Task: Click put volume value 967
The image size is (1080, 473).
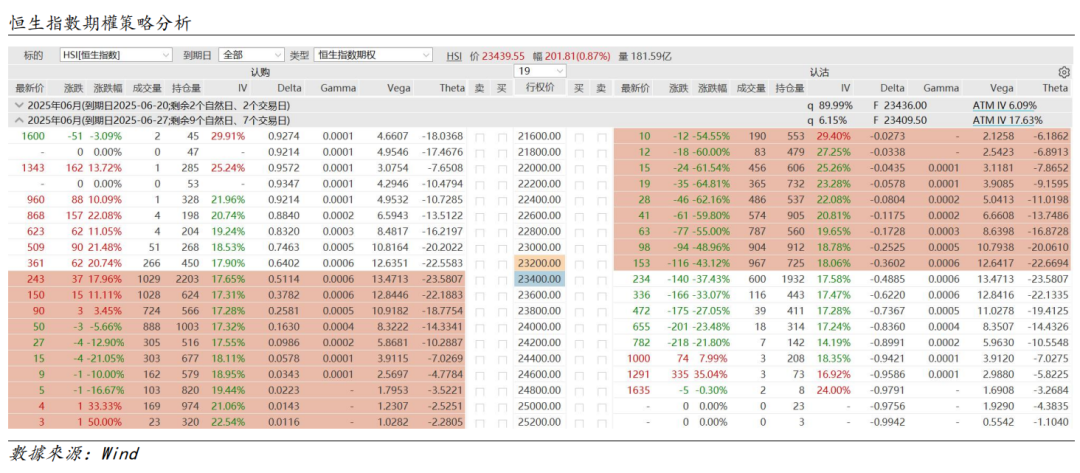Action: [x=756, y=266]
